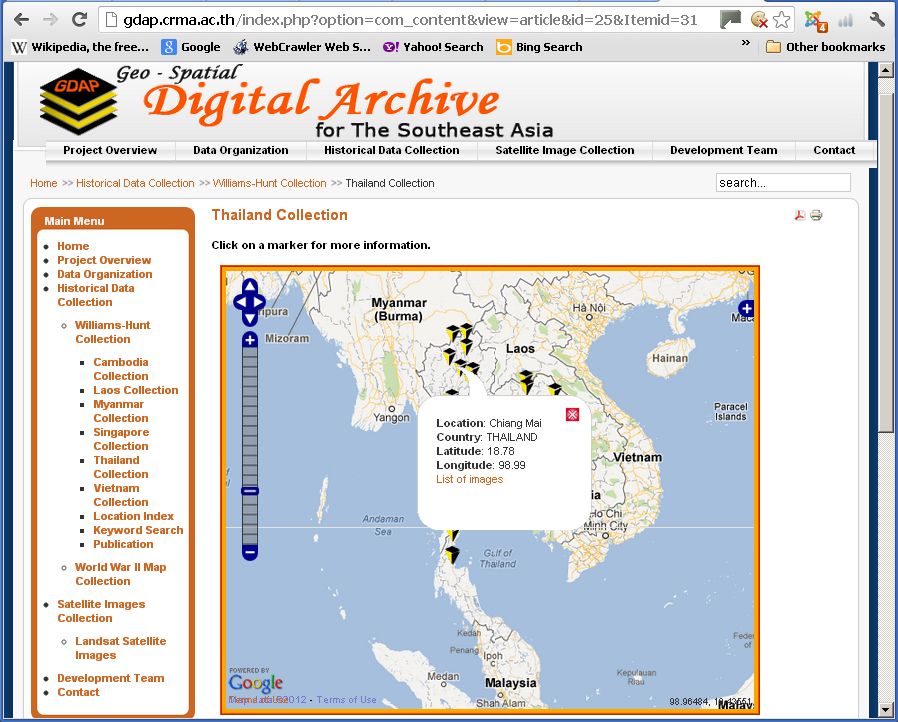The width and height of the screenshot is (898, 722).
Task: Select Project Overview in top navigation
Action: (110, 151)
